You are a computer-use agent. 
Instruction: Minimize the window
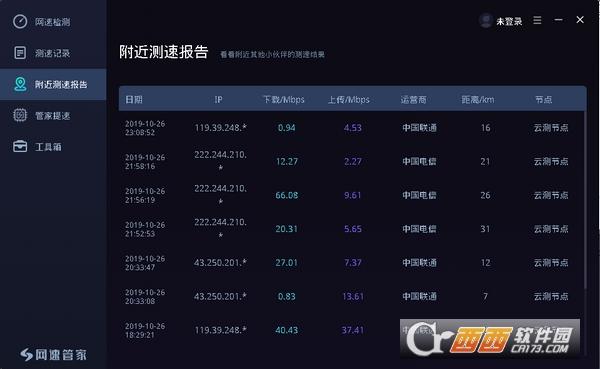558,20
